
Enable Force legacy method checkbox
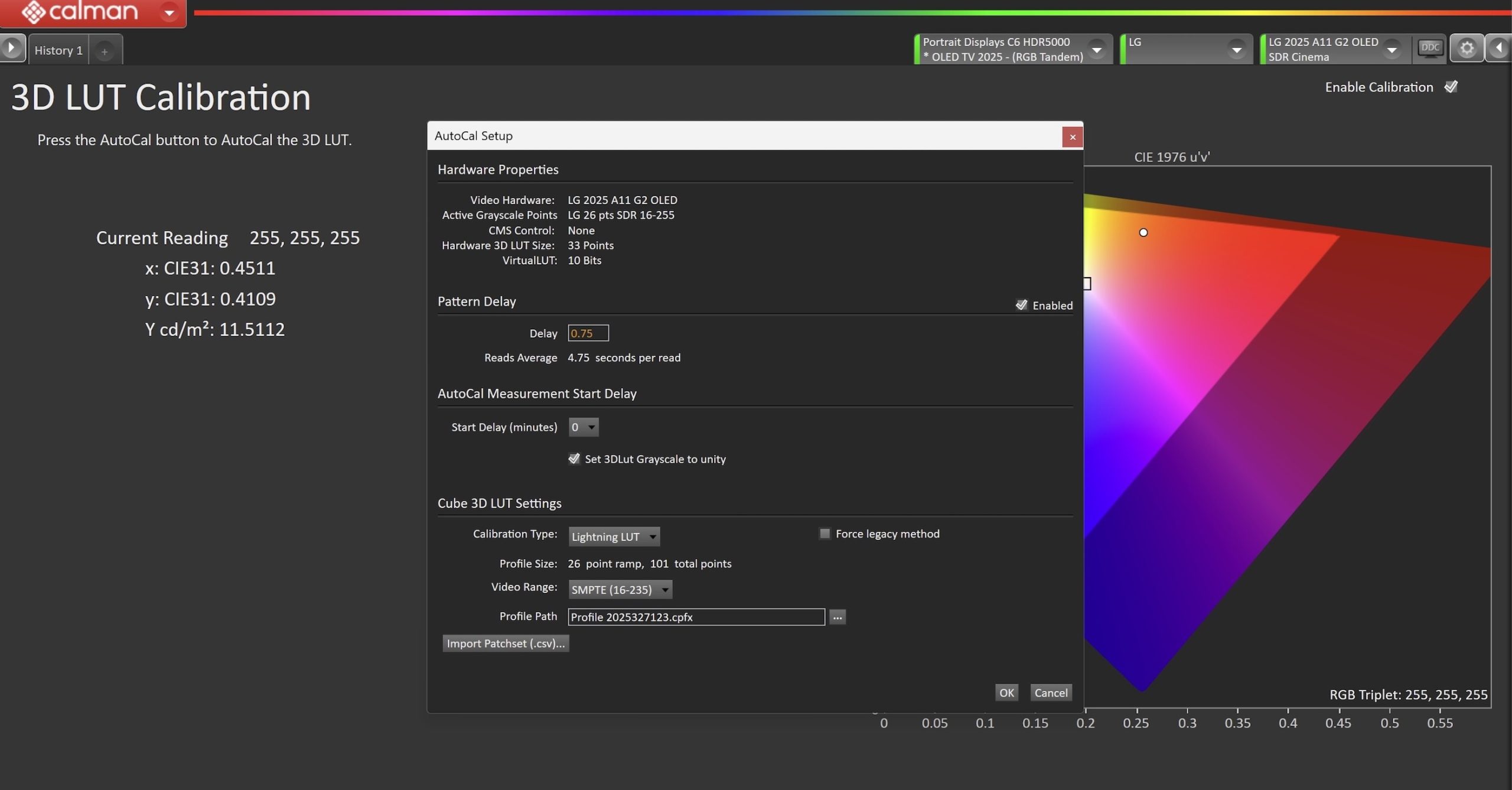click(825, 534)
